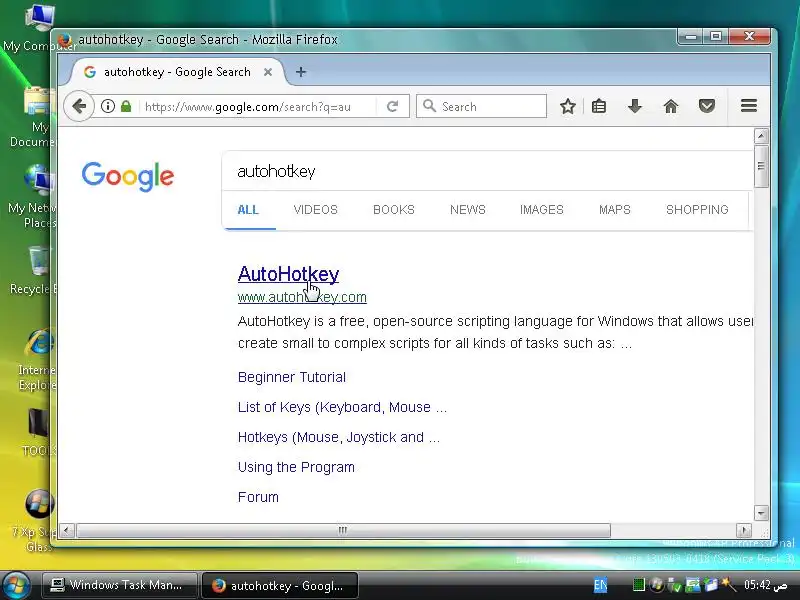Screen dimensions: 800x600
Task: Click the Google autohotkey query field
Action: (487, 171)
